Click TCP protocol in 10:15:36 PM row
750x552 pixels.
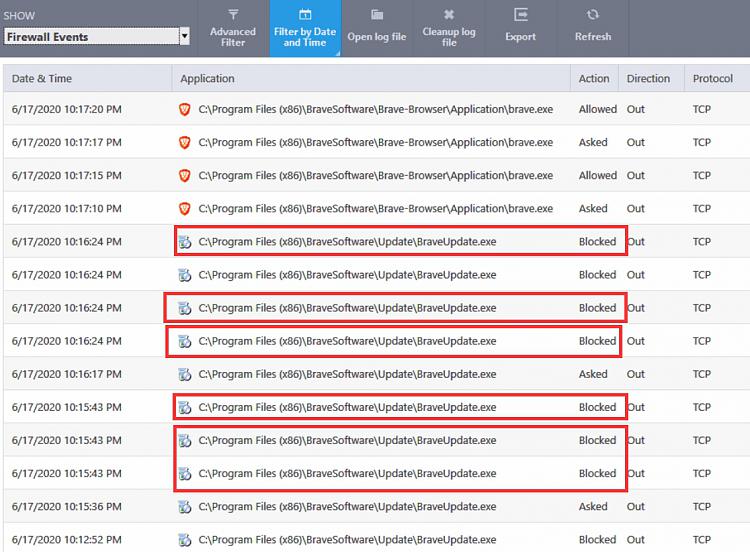coord(702,507)
